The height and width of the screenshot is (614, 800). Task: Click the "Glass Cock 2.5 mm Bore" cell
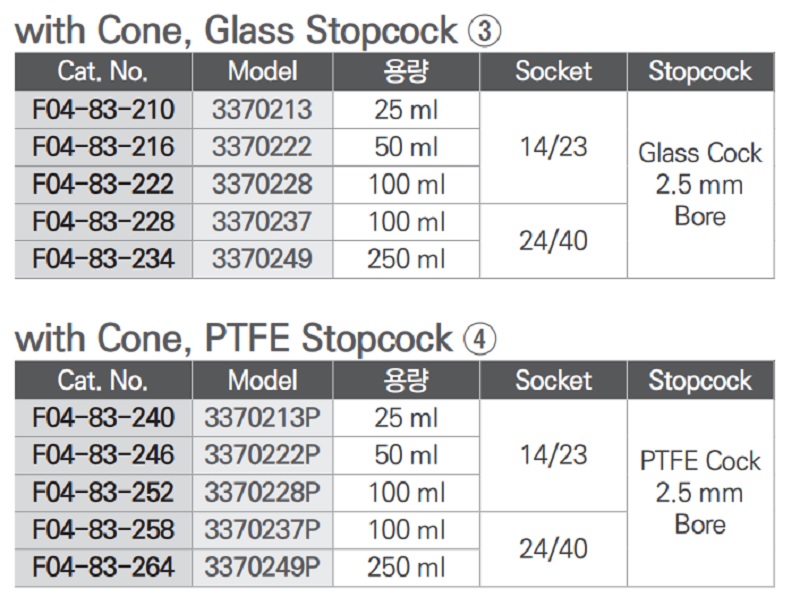[700, 184]
